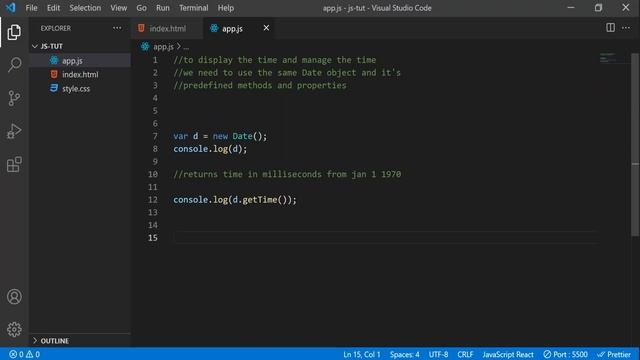Open the Go menu

tap(141, 8)
